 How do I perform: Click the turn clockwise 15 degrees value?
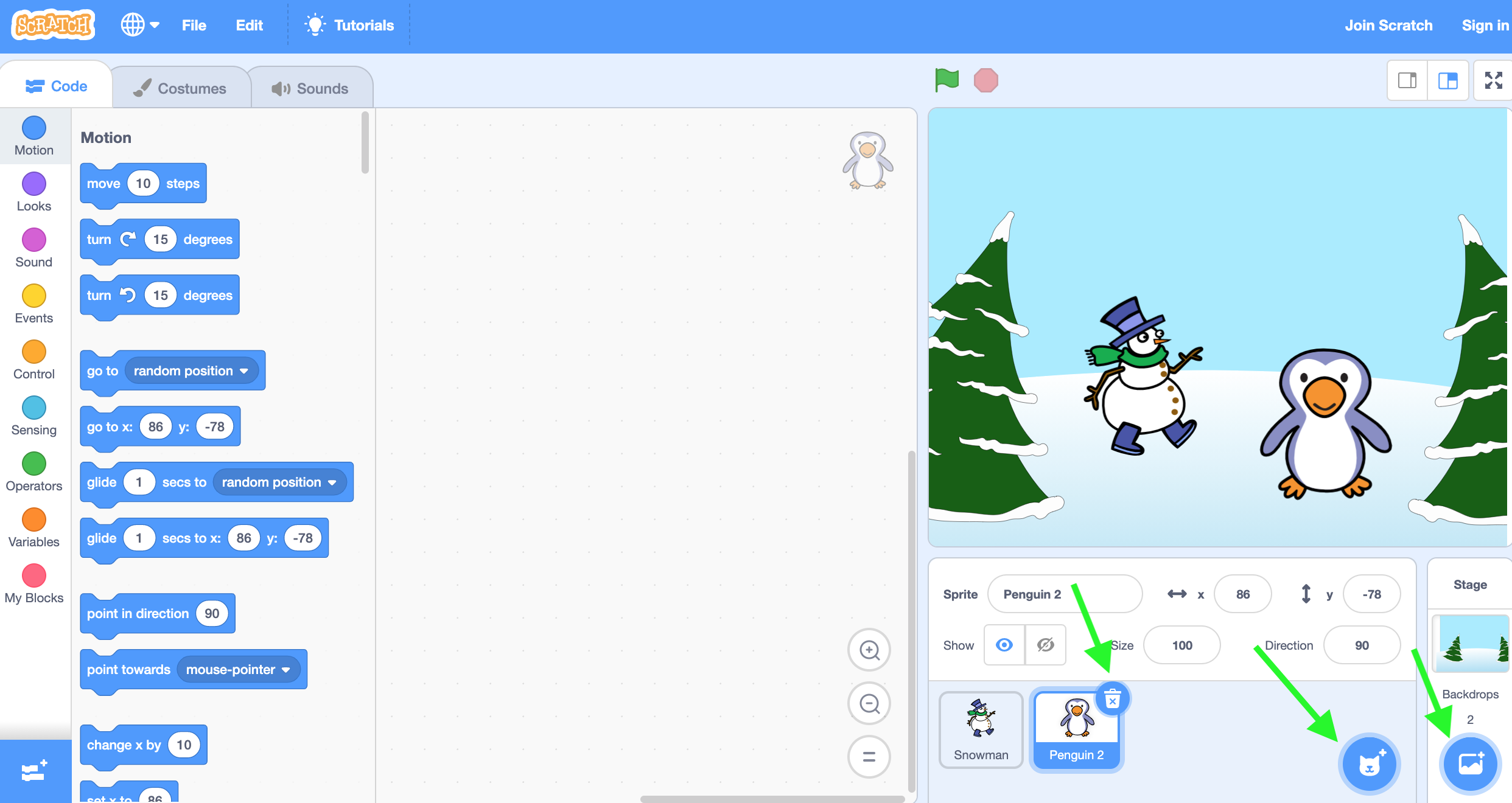point(161,239)
